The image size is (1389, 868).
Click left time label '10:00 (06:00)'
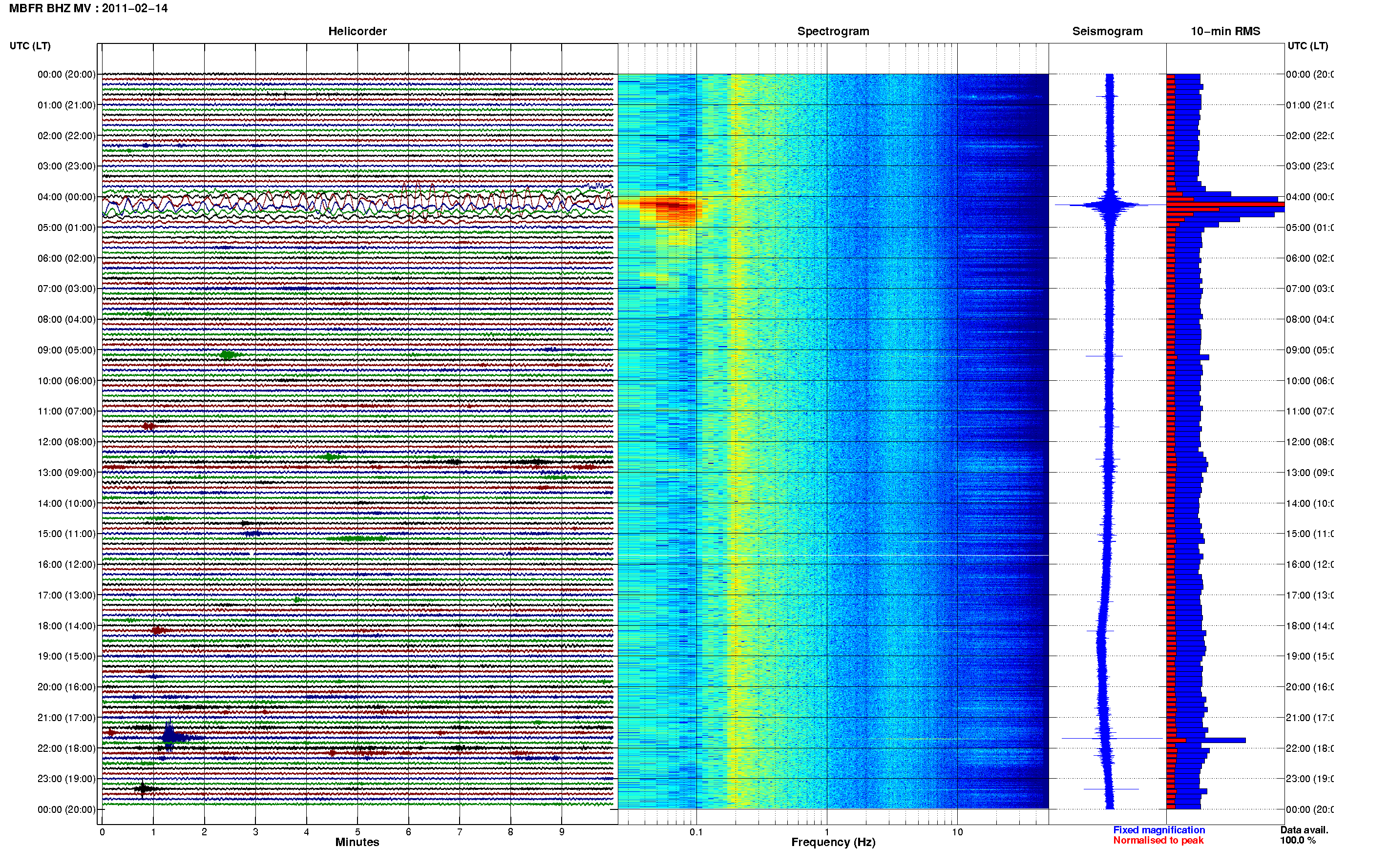(66, 381)
